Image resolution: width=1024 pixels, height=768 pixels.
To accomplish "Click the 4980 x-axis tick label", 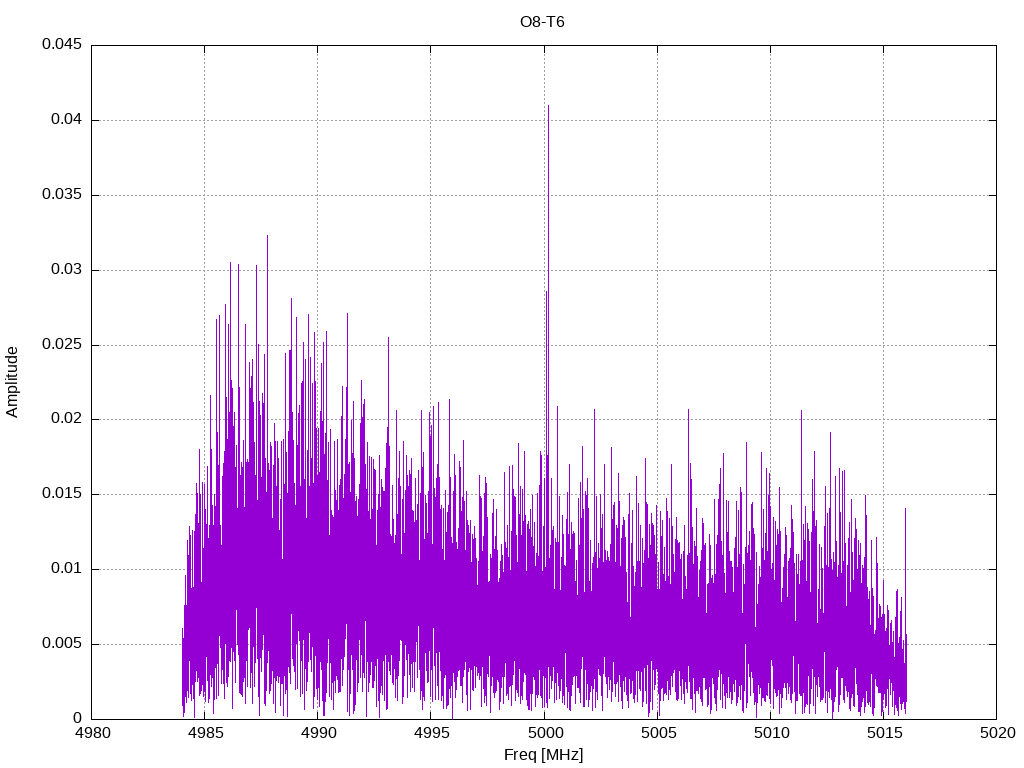I will click(x=92, y=733).
